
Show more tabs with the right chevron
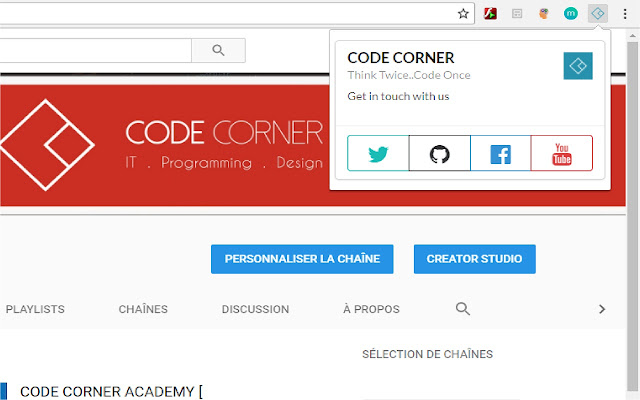tap(602, 309)
